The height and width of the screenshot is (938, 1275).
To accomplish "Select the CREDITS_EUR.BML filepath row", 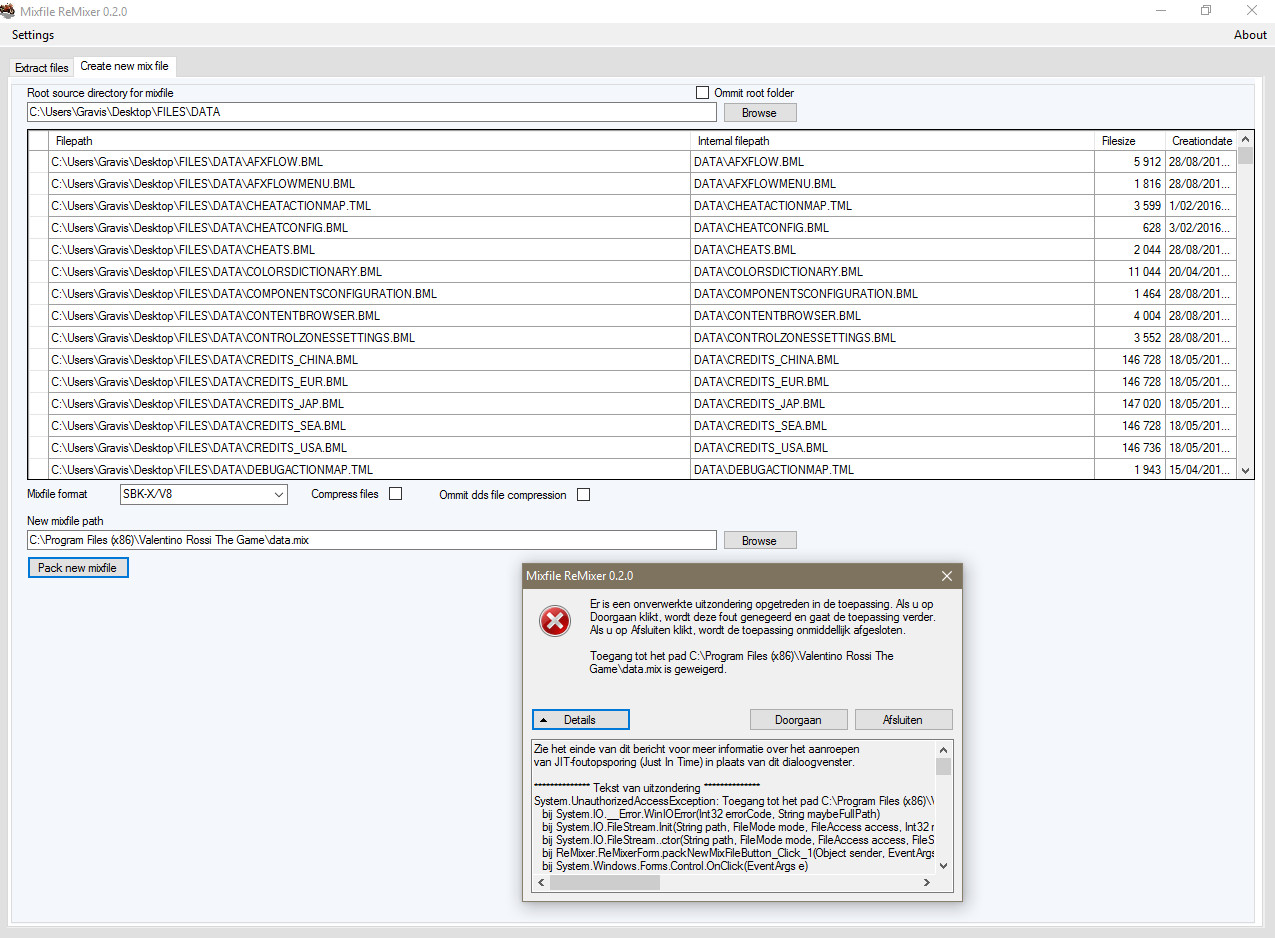I will (x=370, y=382).
